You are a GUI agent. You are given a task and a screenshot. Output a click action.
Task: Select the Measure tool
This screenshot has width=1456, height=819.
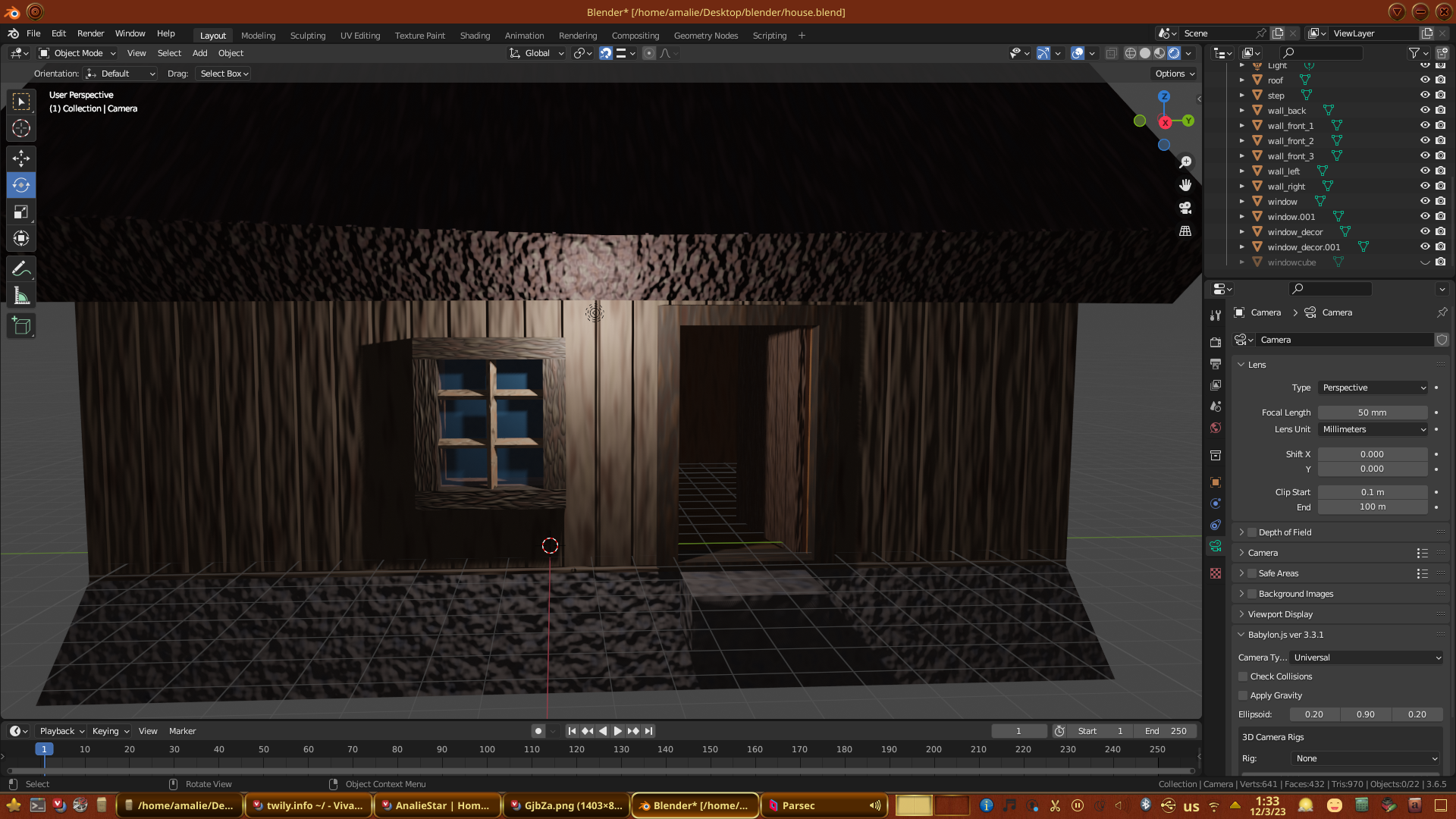21,296
